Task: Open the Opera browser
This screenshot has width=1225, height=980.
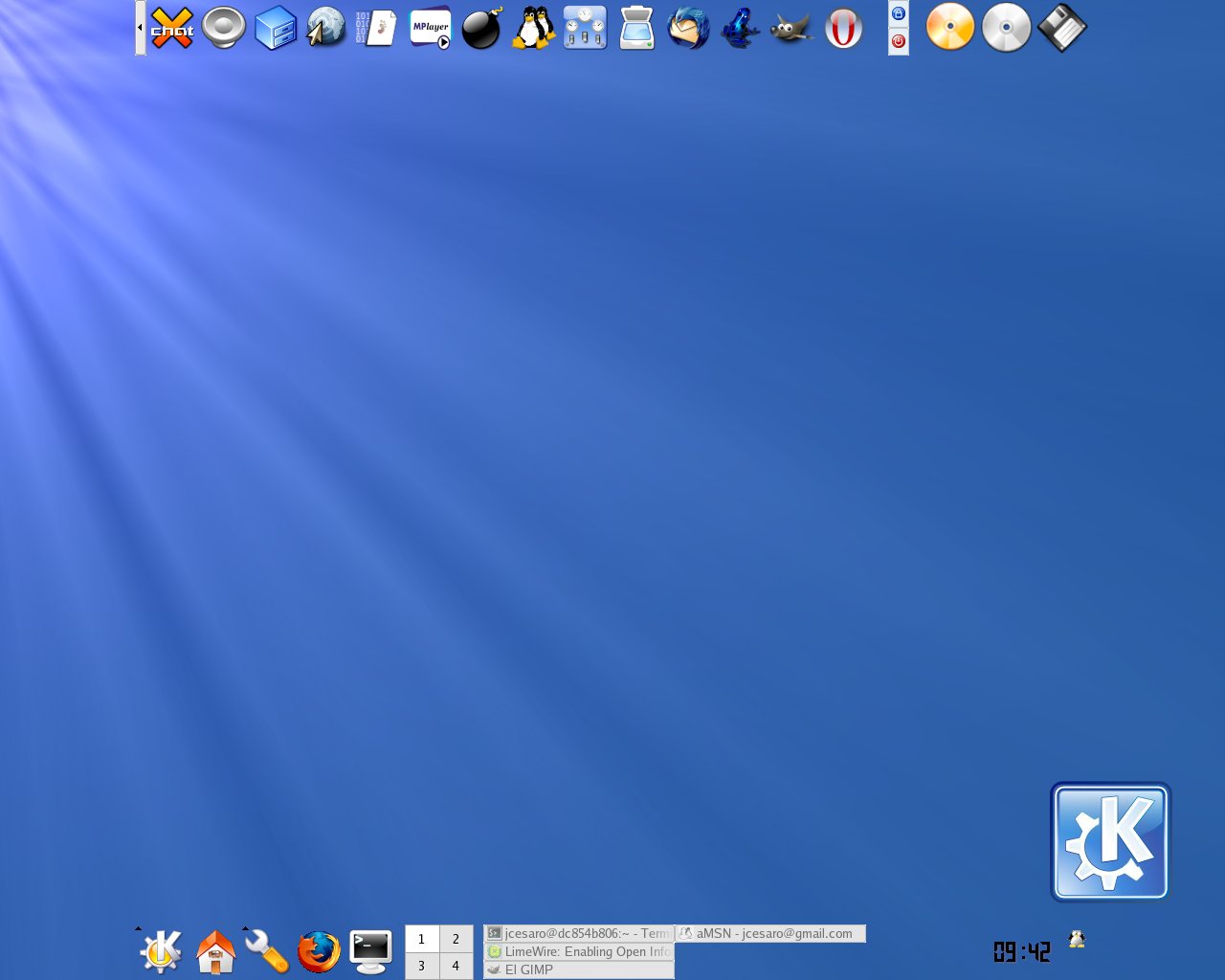Action: (x=843, y=28)
